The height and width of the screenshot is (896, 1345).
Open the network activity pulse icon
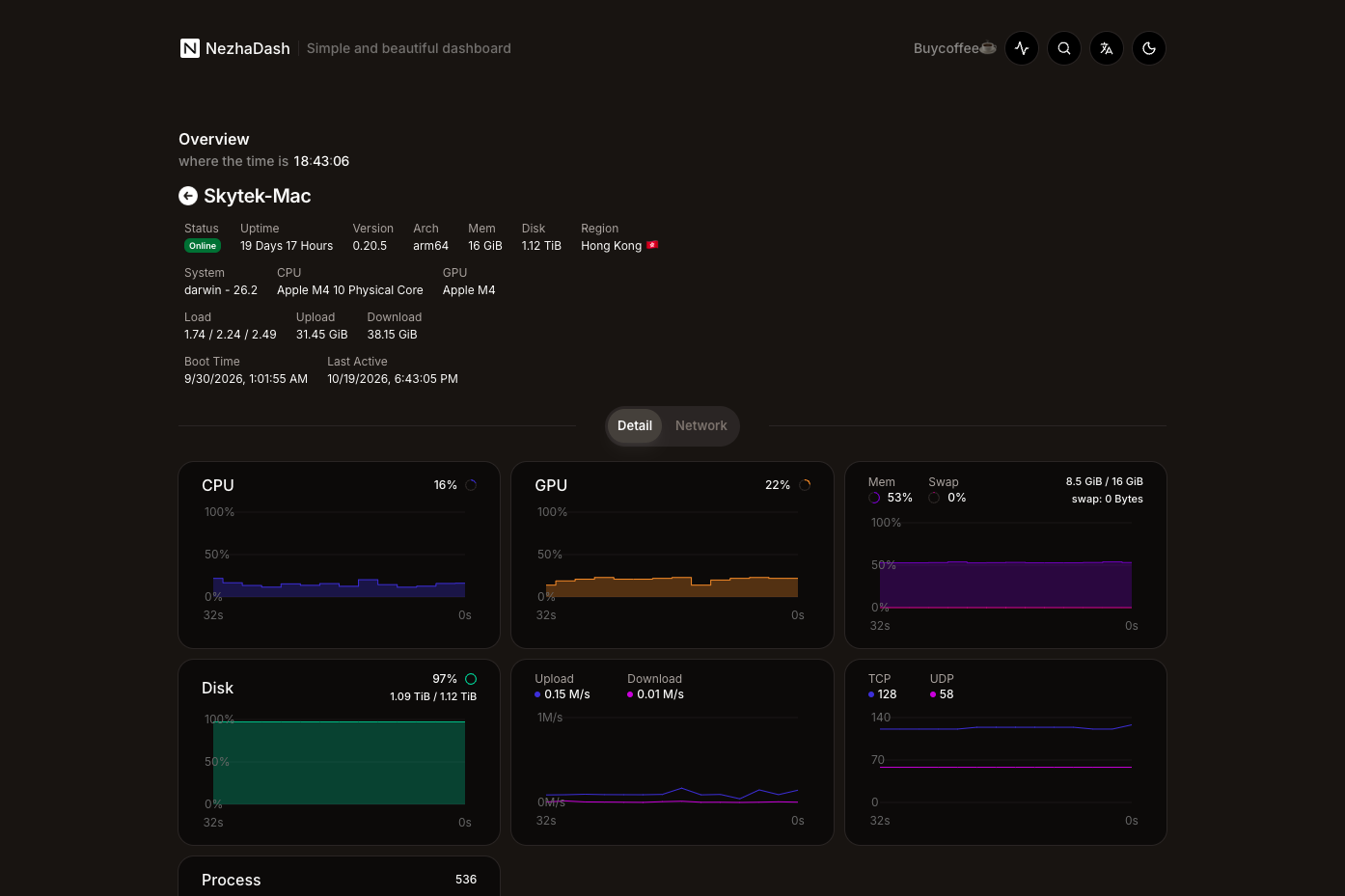point(1022,48)
